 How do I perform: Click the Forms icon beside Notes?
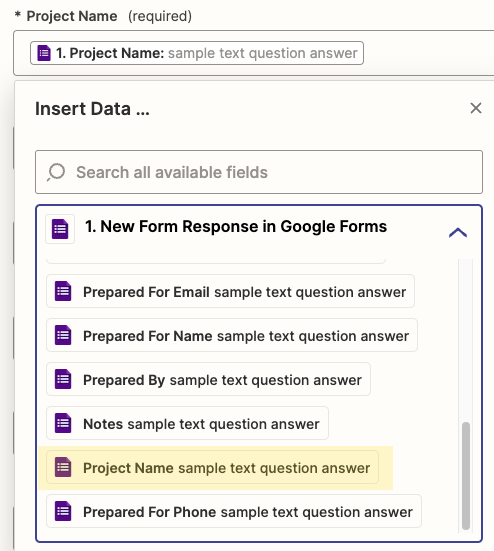(63, 423)
